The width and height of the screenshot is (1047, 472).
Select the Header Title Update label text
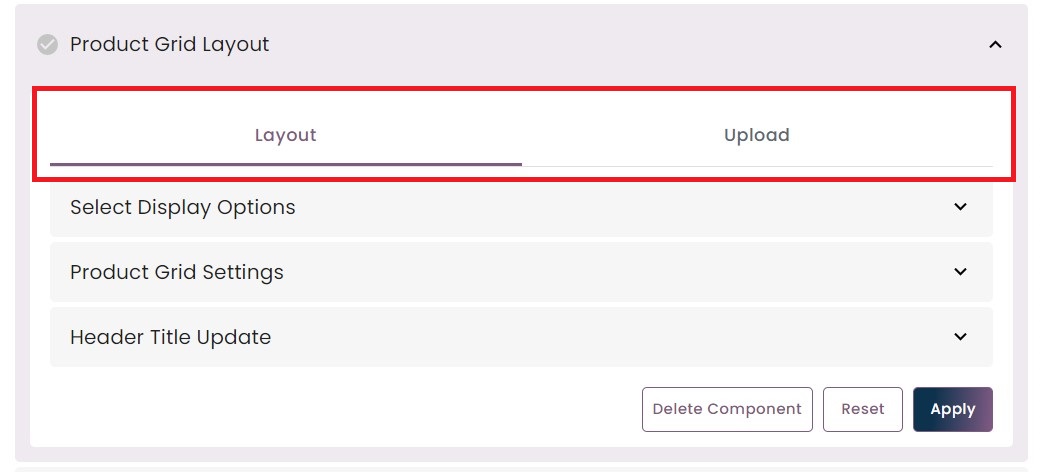170,337
